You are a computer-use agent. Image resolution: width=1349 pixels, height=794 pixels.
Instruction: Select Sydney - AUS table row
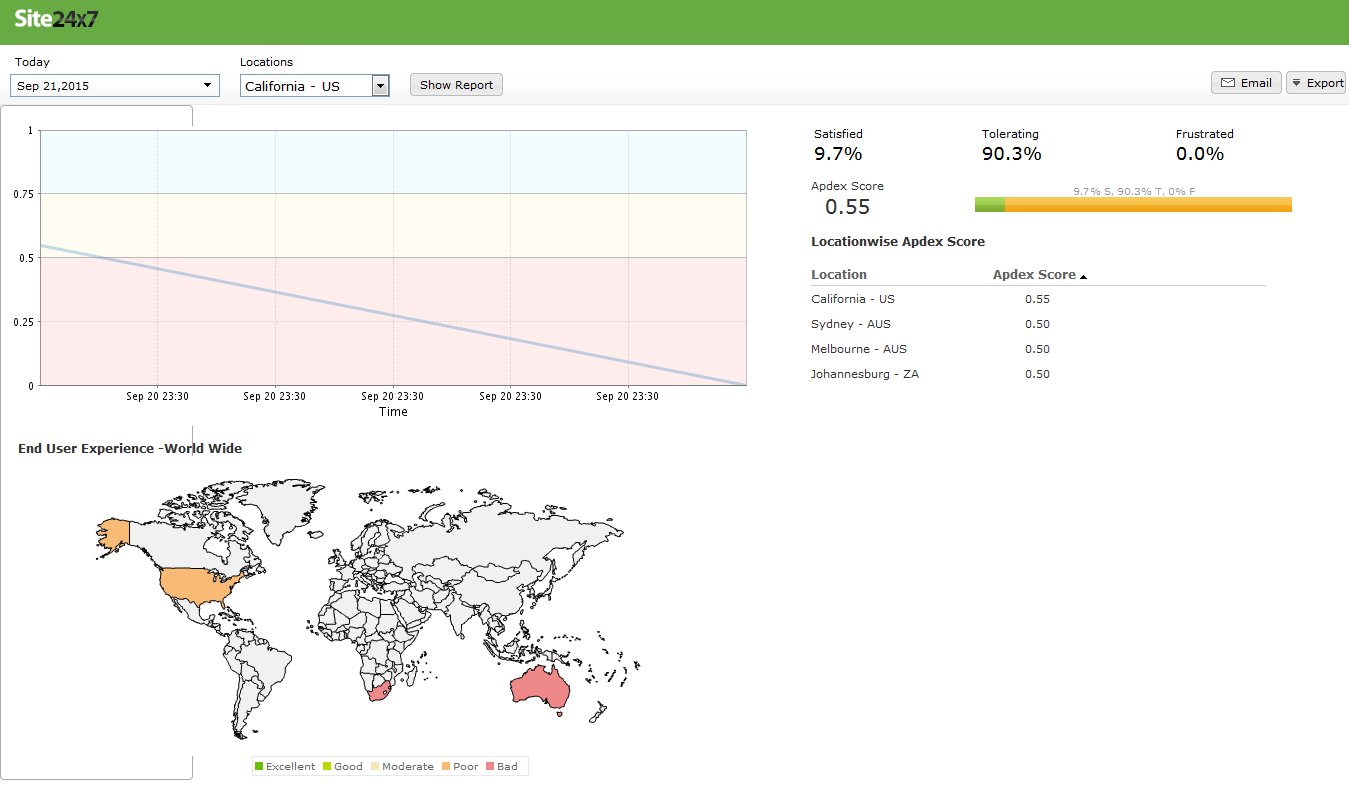(x=850, y=324)
